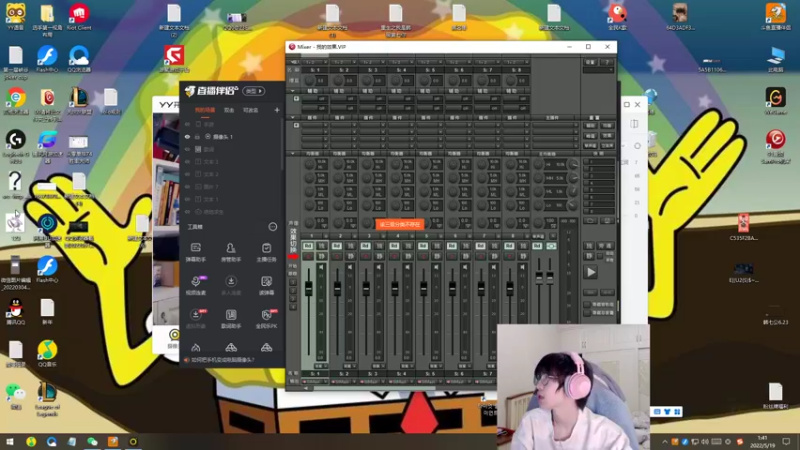Open the 房管助手 tool icon
This screenshot has width=800, height=450.
(x=231, y=248)
